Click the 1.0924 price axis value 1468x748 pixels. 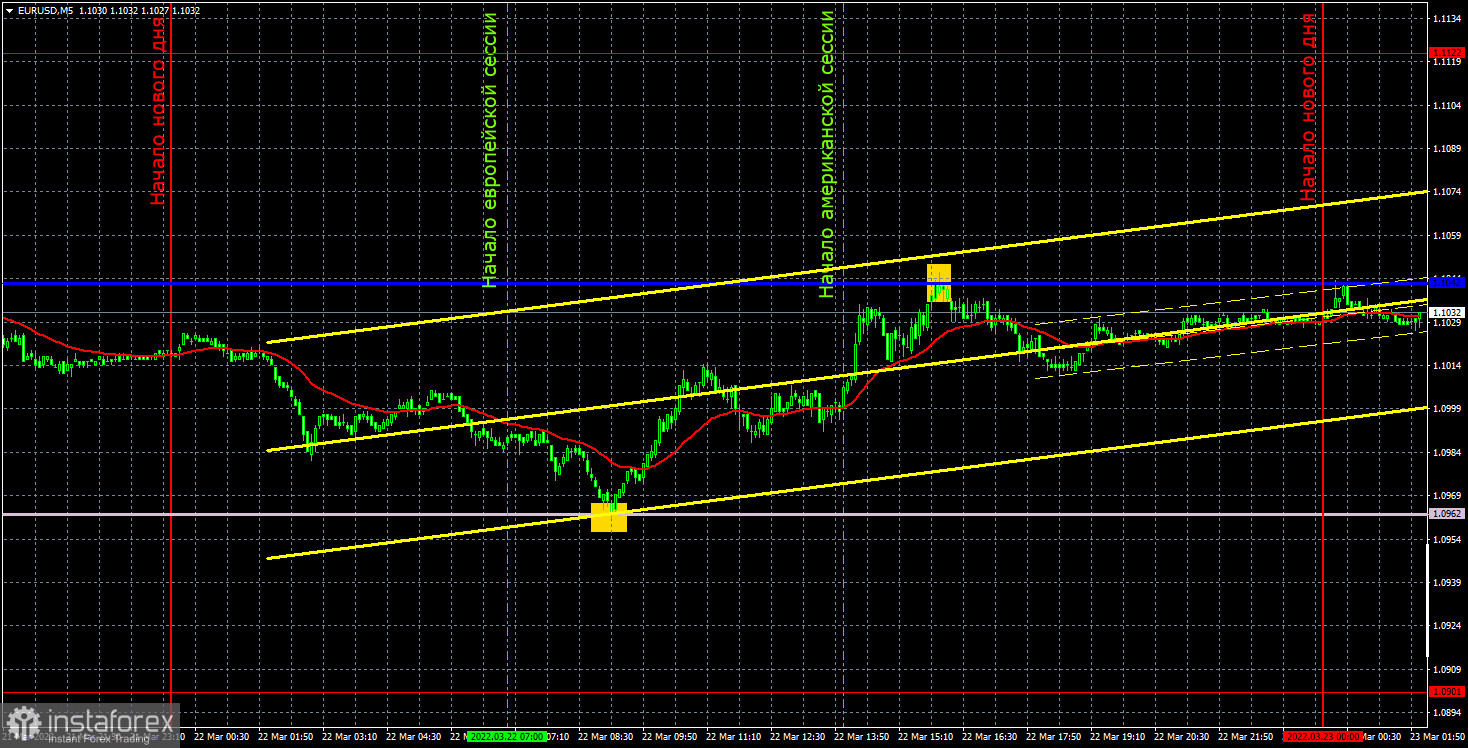click(x=1447, y=626)
